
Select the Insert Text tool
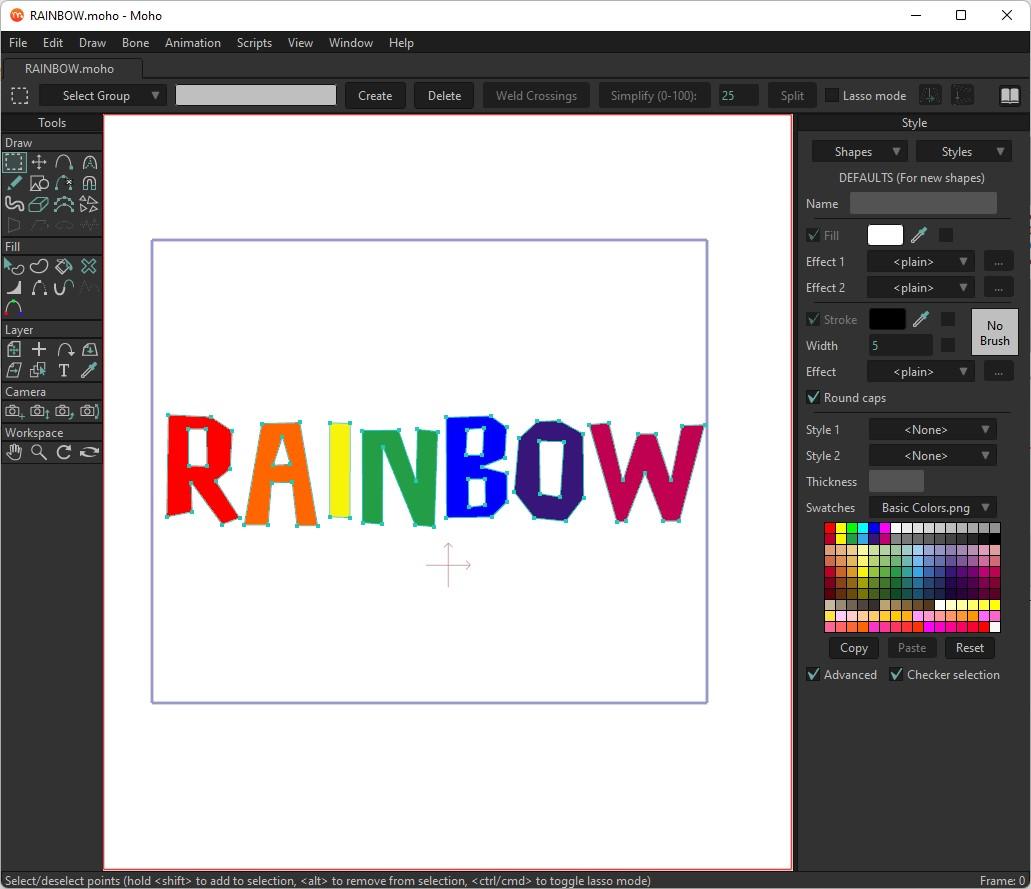(x=64, y=370)
